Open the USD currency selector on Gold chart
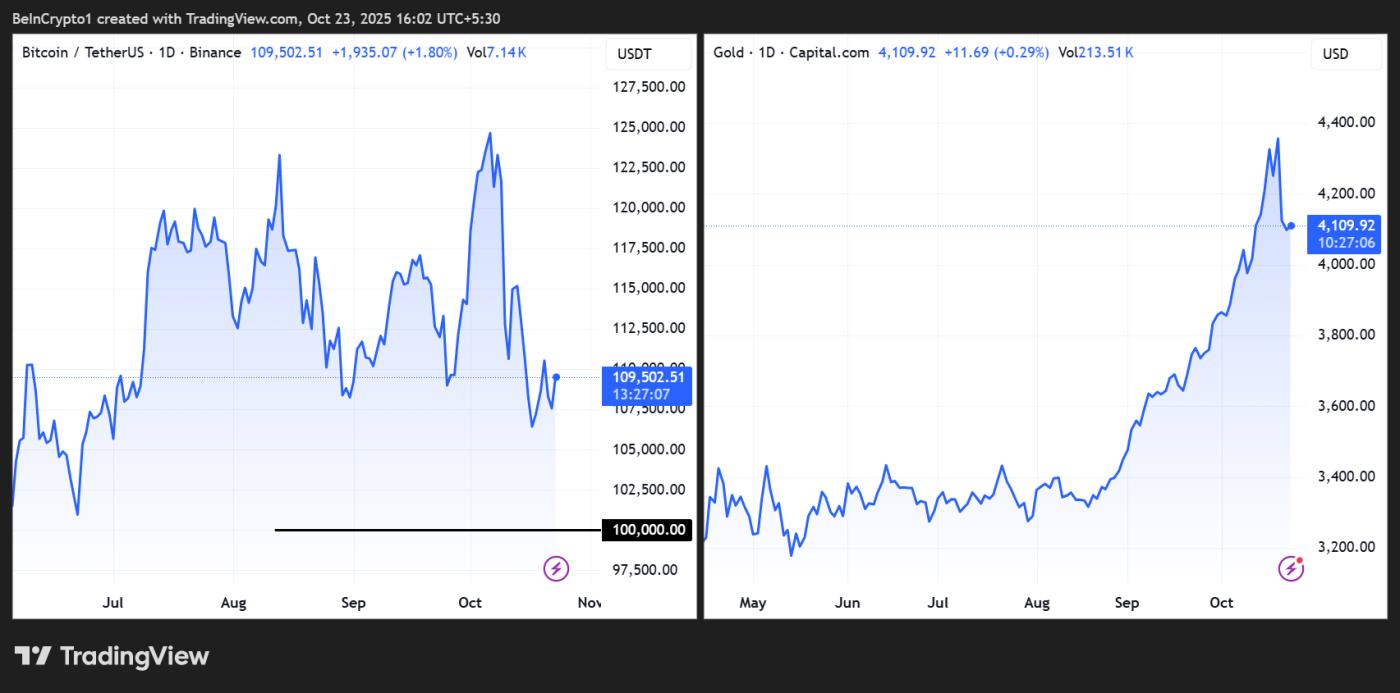 click(1335, 53)
